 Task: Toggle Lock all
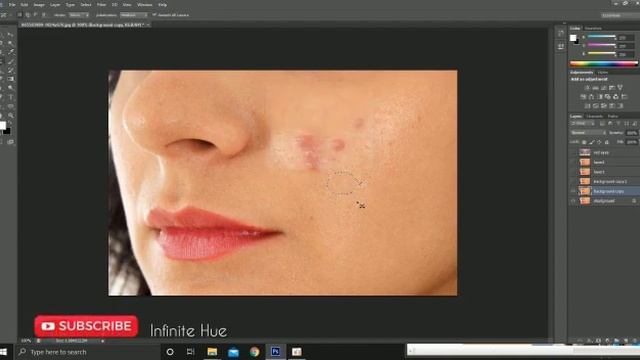[607, 142]
